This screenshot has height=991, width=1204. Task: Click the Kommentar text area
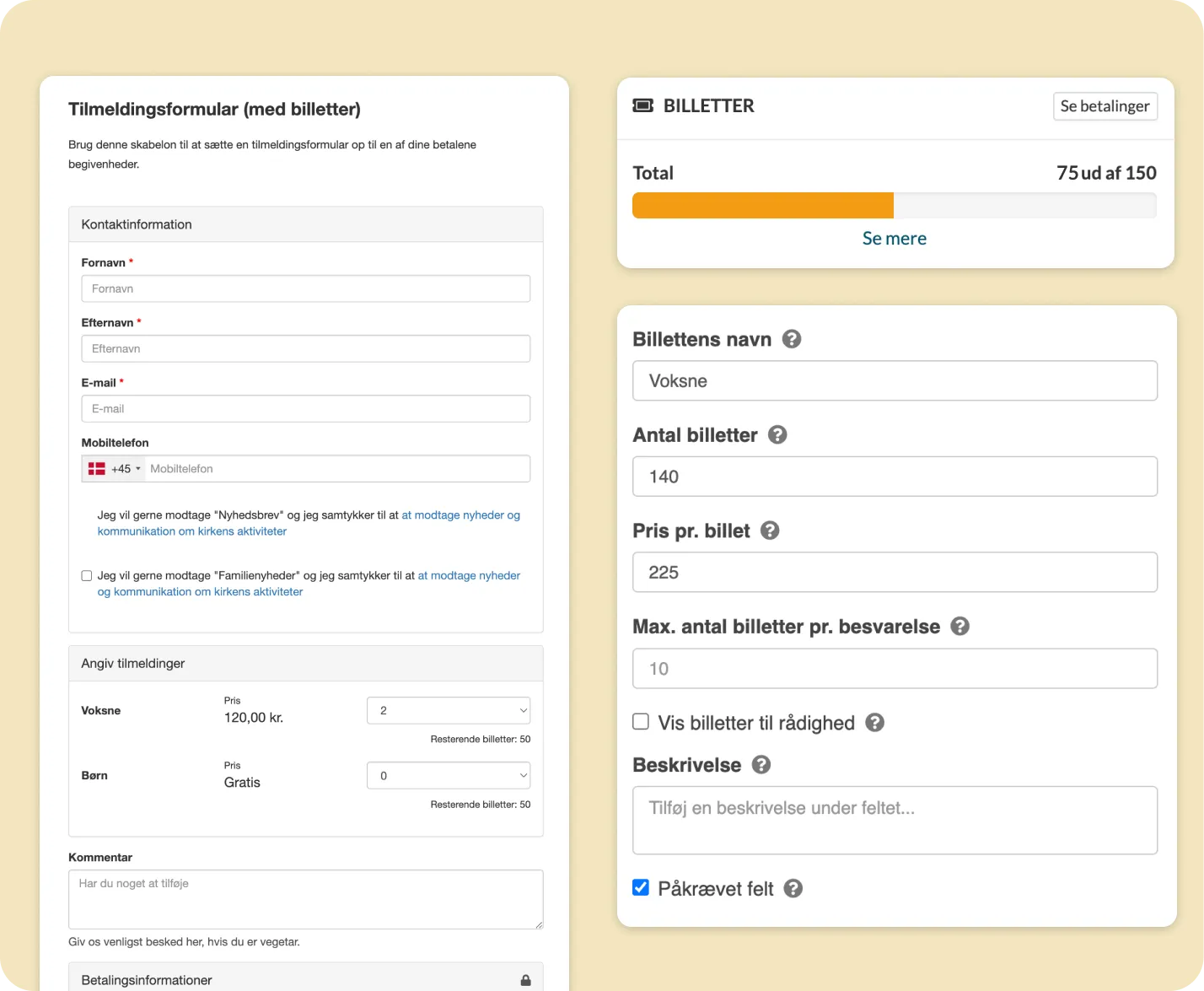click(x=306, y=899)
